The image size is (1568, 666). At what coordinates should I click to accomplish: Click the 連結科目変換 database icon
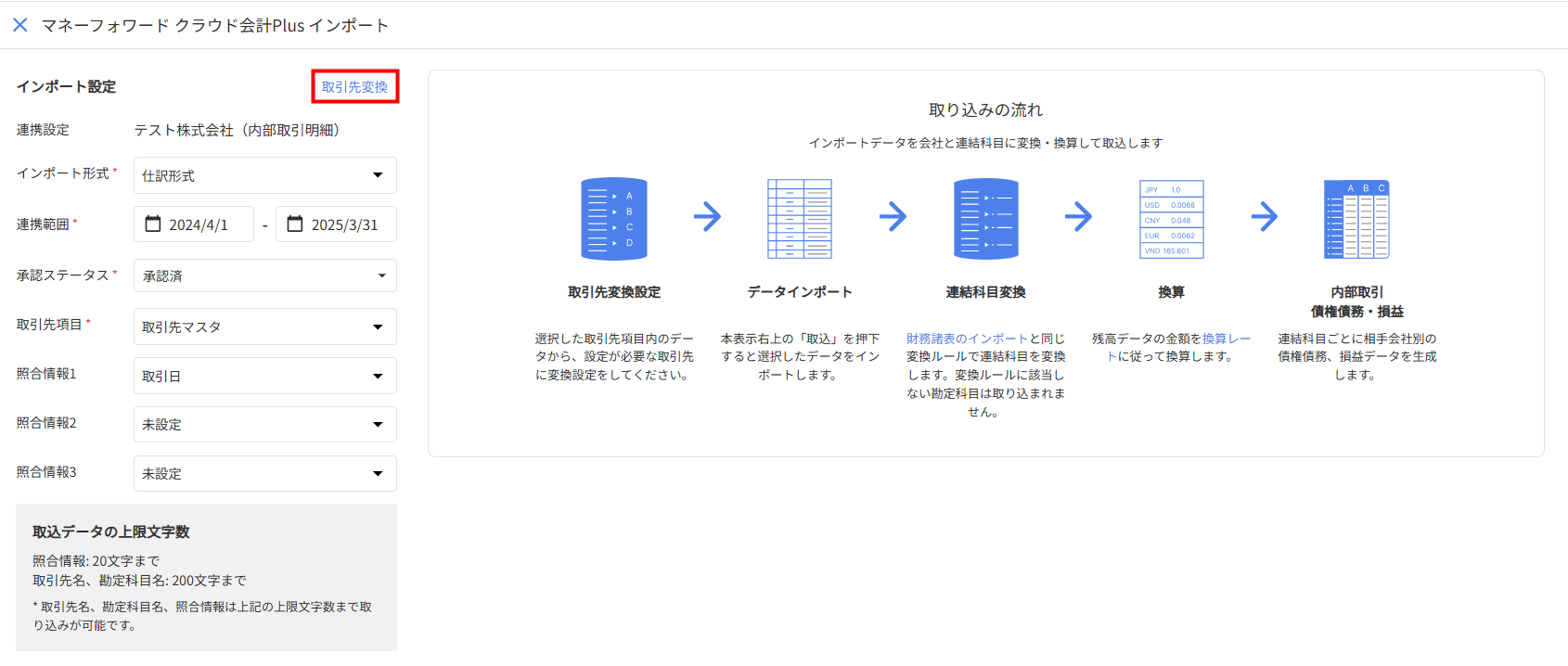pos(985,219)
